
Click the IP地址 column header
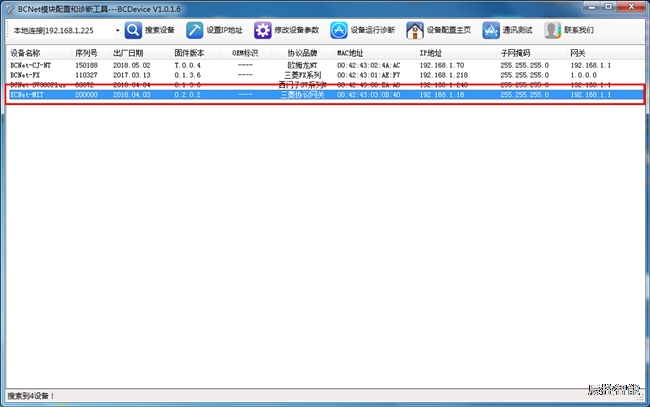[430, 52]
